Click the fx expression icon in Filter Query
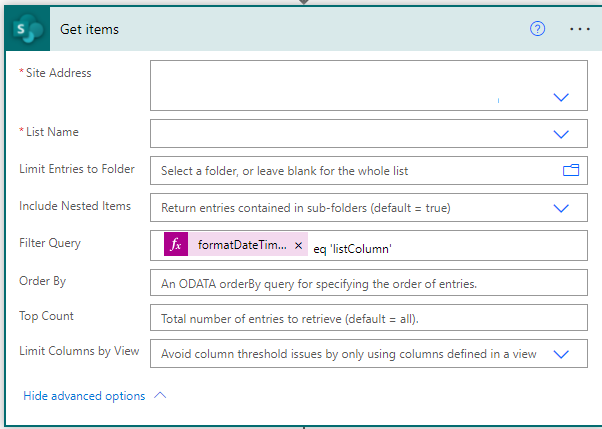602x429 pixels. tap(176, 244)
